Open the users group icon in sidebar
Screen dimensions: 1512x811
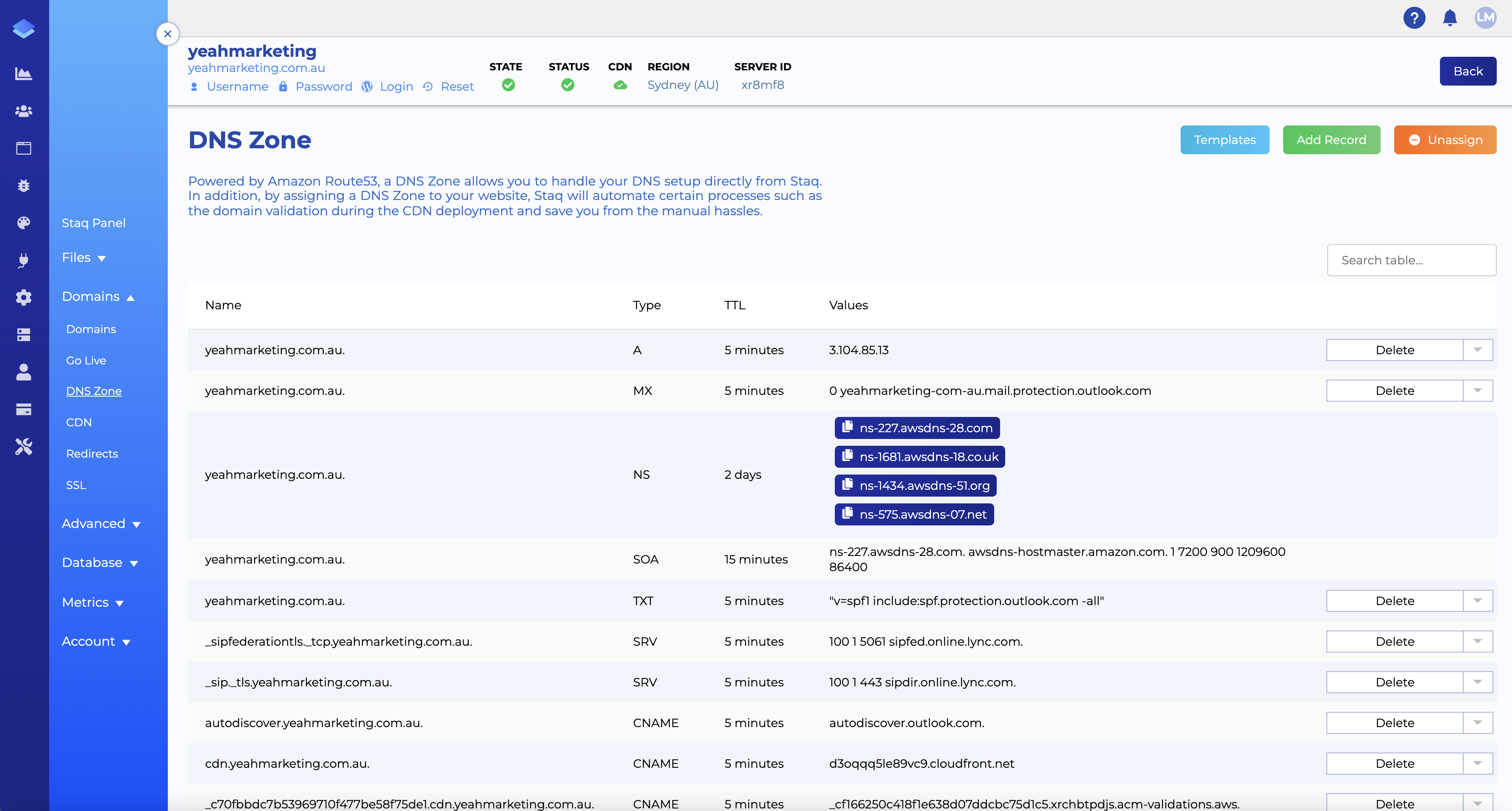pos(23,111)
